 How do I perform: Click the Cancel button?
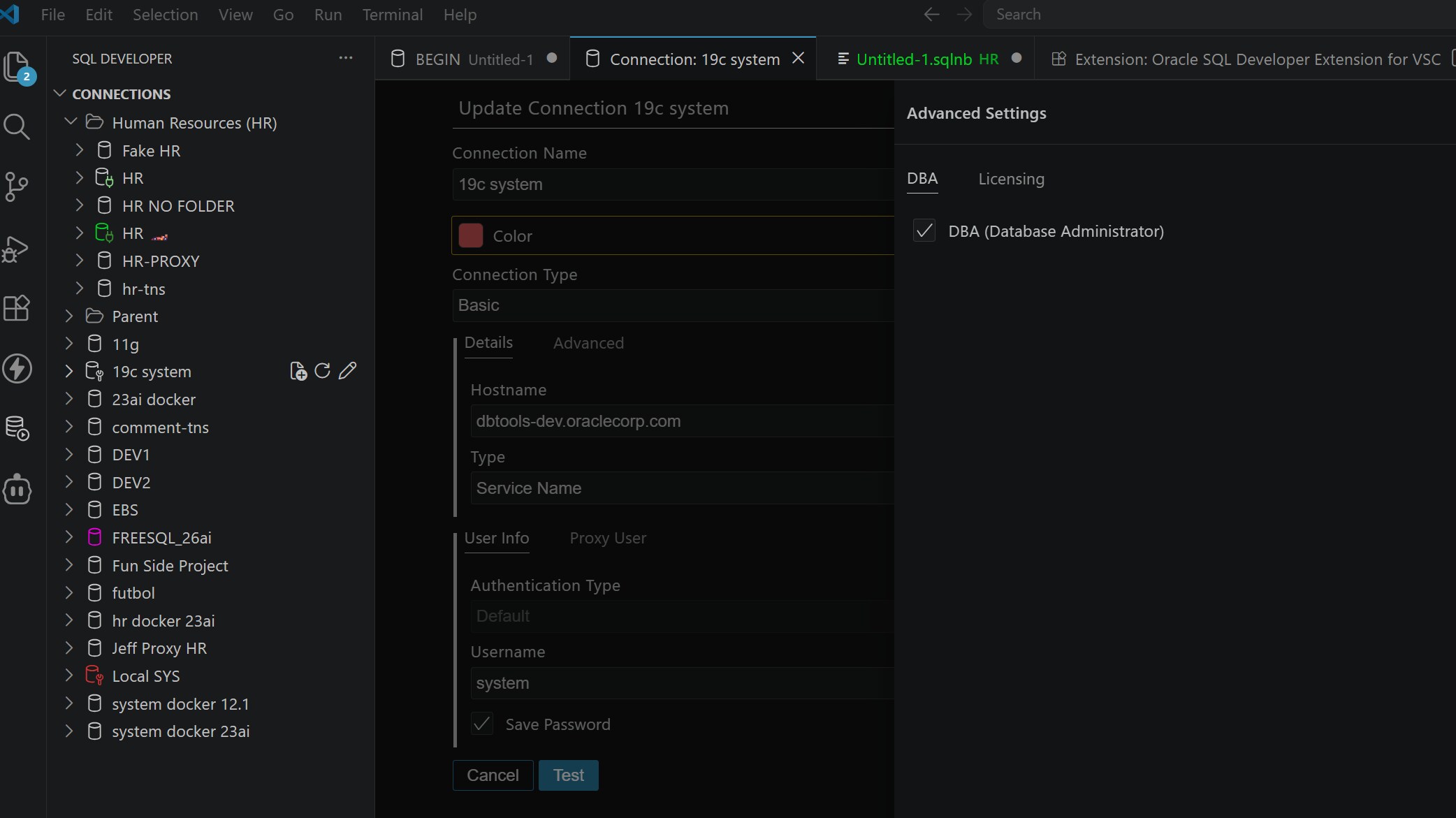493,775
